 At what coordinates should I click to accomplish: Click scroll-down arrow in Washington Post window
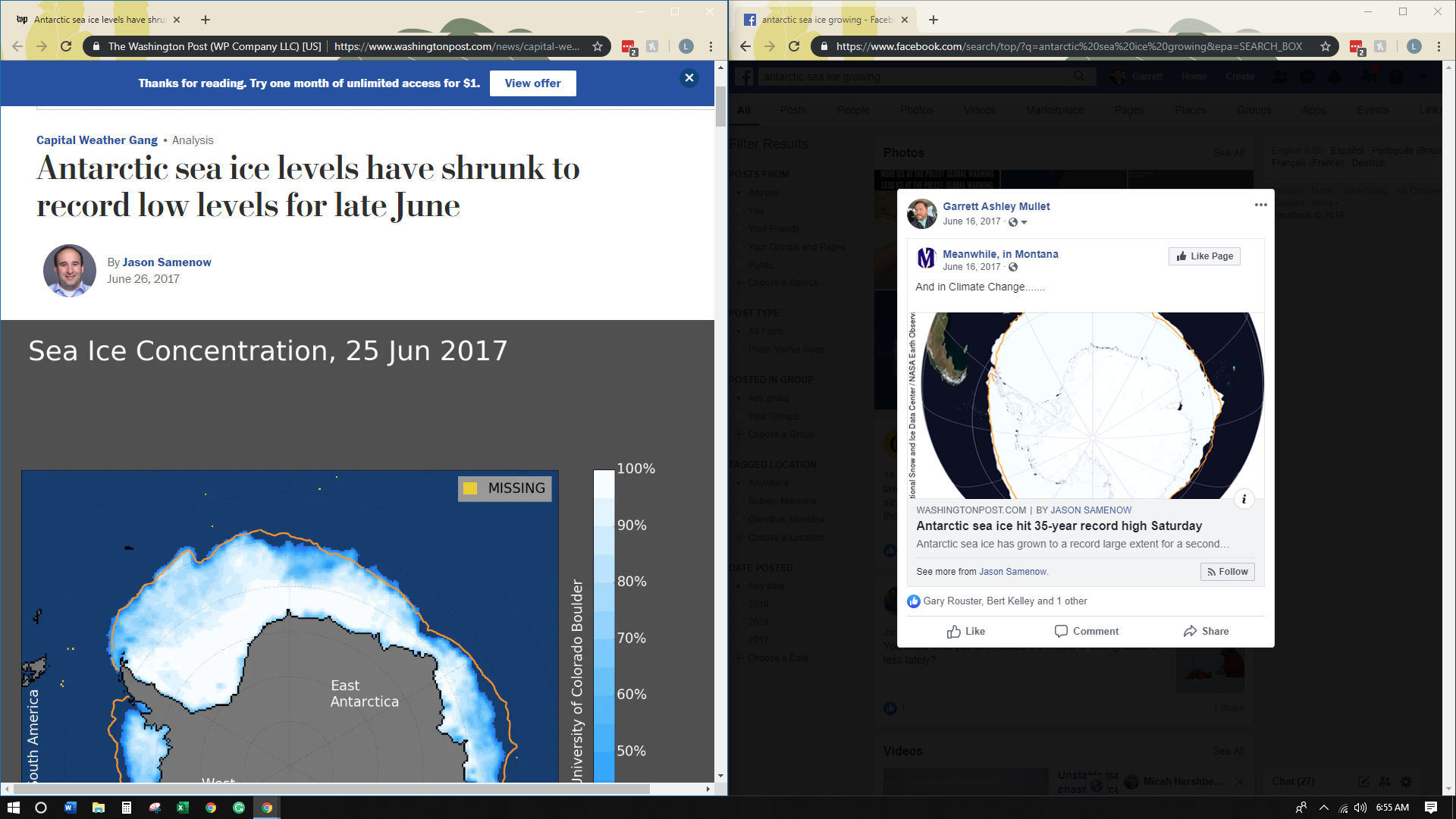tap(720, 776)
